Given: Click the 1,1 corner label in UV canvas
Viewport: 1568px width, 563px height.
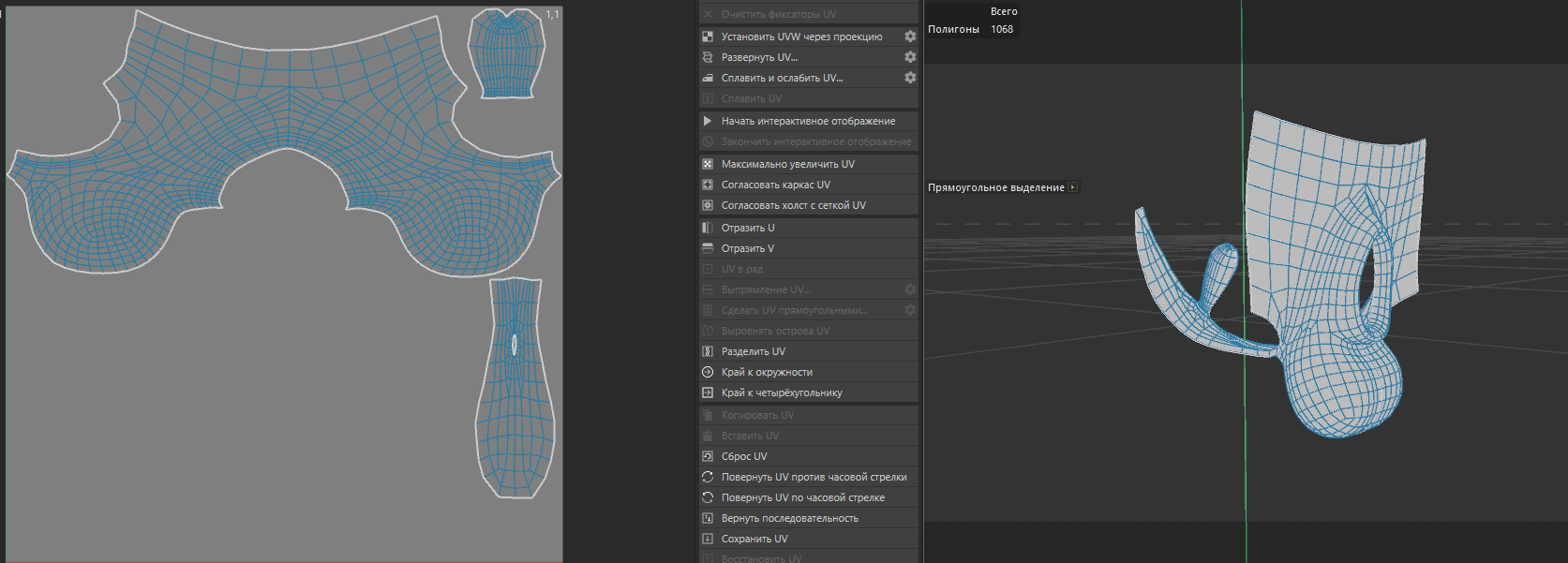Looking at the screenshot, I should (552, 14).
